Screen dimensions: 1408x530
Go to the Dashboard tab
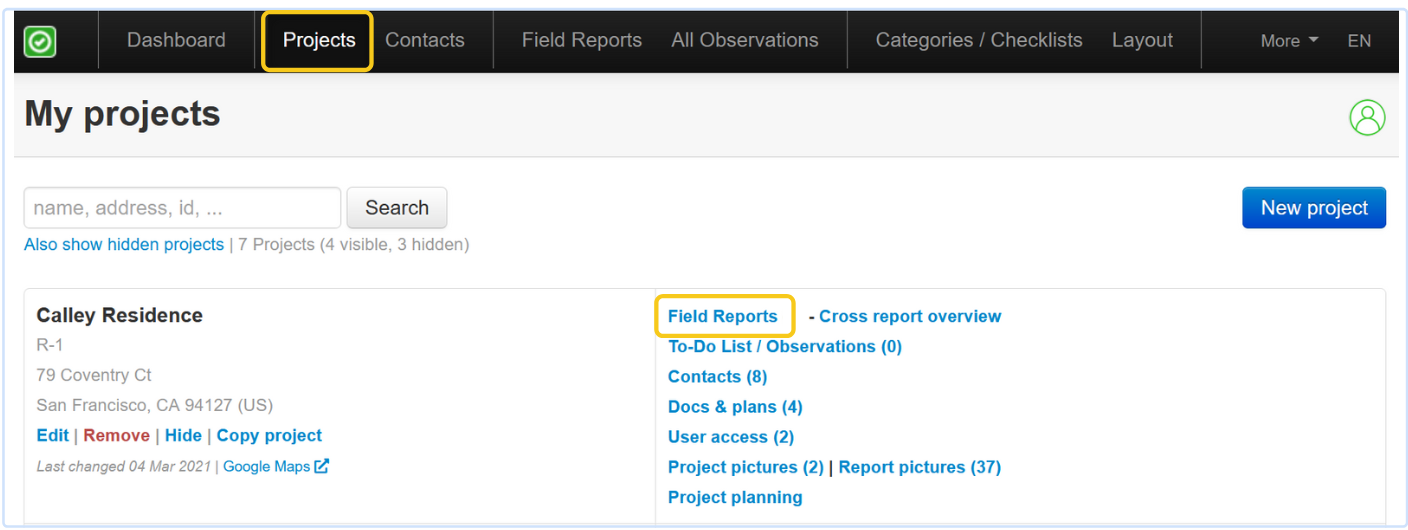point(176,40)
